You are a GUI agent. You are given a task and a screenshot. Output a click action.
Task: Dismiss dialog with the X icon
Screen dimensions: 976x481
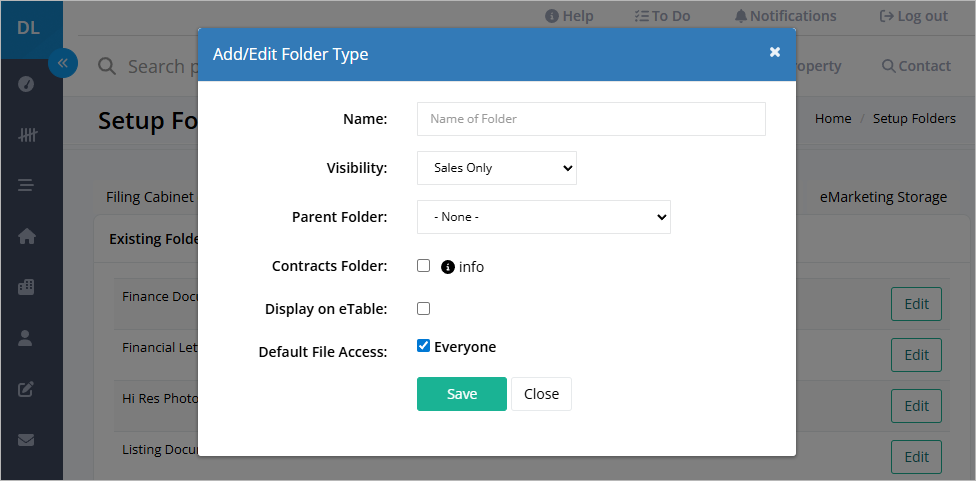775,52
